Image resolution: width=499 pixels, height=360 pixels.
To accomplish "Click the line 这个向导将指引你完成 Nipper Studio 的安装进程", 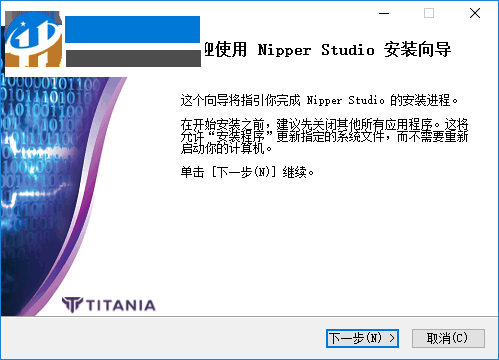I will (x=319, y=100).
